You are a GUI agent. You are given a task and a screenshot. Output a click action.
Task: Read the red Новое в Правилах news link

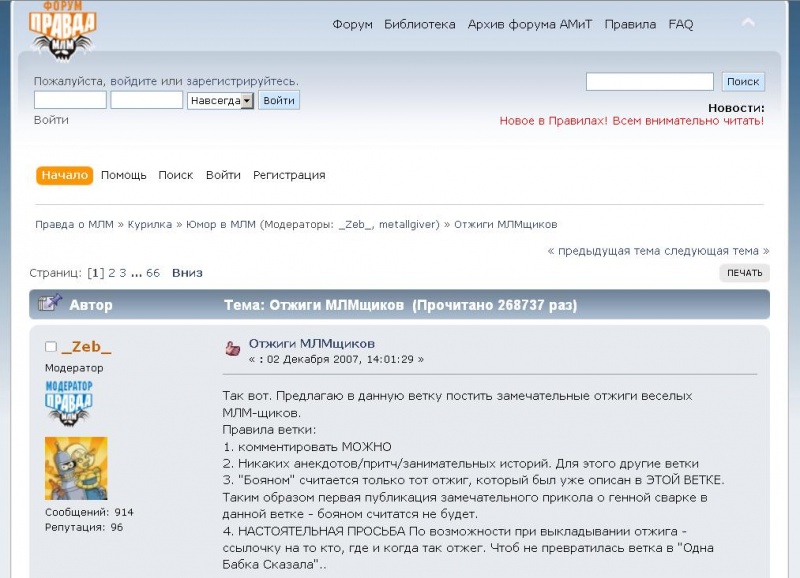point(631,120)
